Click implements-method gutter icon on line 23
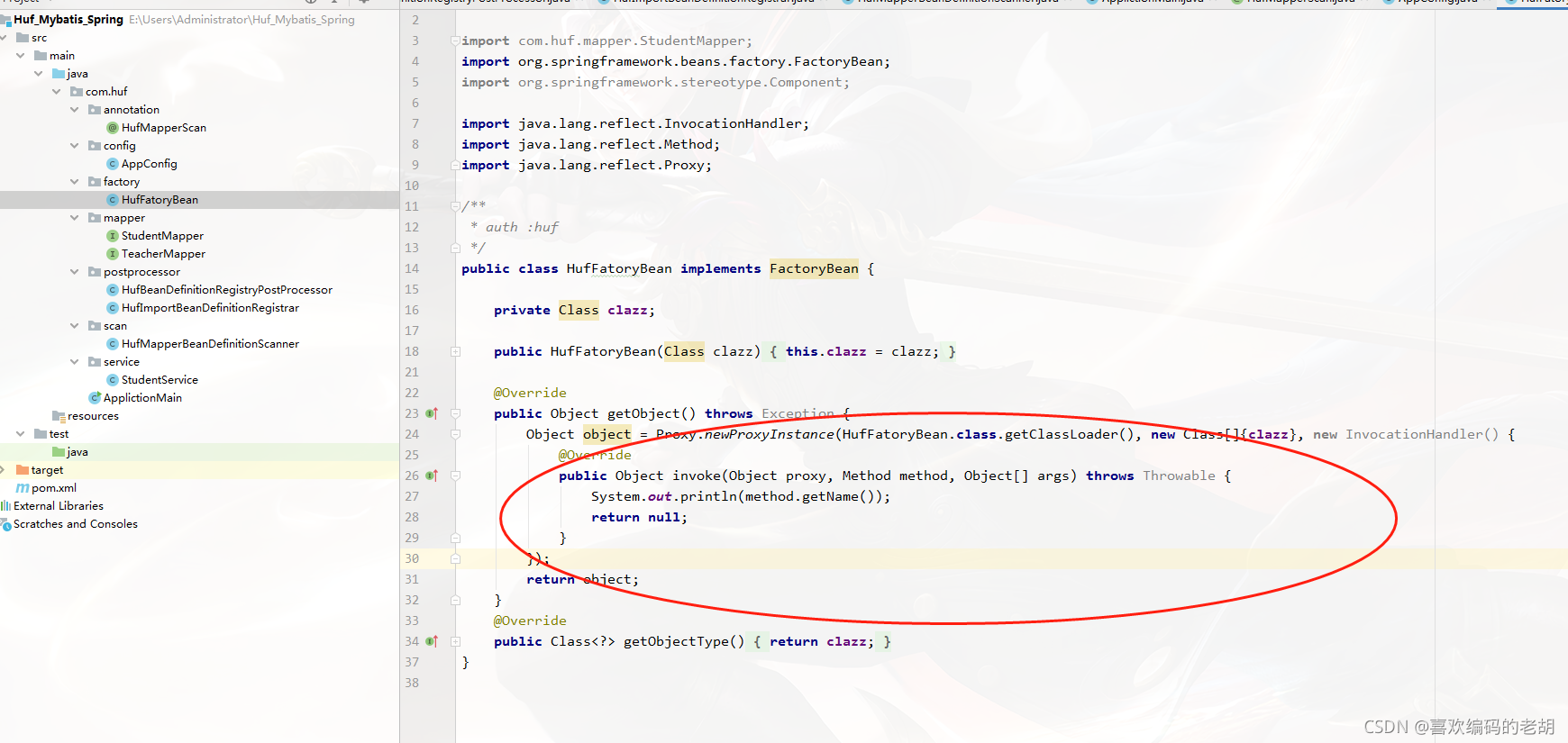Viewport: 1568px width, 743px height. click(432, 413)
